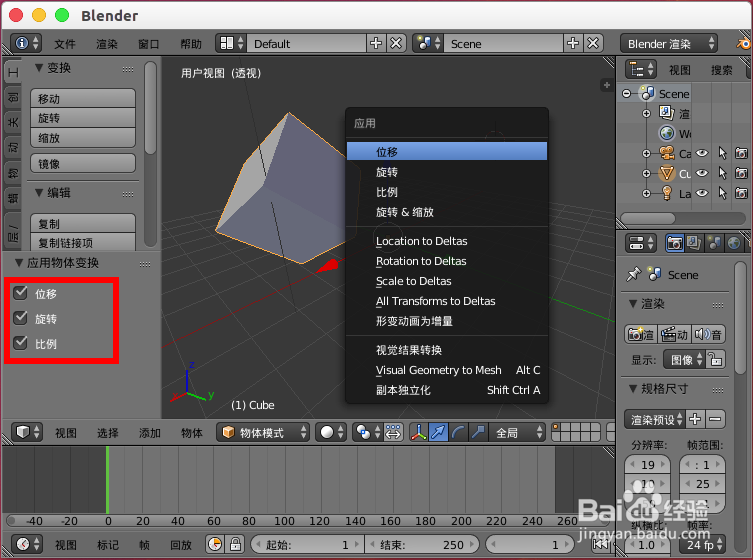The height and width of the screenshot is (560, 753).
Task: Toggle Camera visibility eye in outliner
Action: click(x=702, y=153)
